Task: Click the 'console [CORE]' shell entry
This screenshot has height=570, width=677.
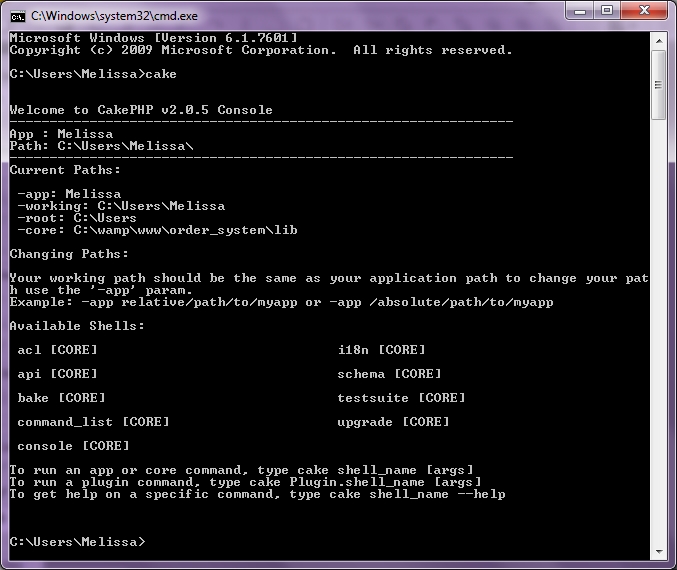Action: 73,446
